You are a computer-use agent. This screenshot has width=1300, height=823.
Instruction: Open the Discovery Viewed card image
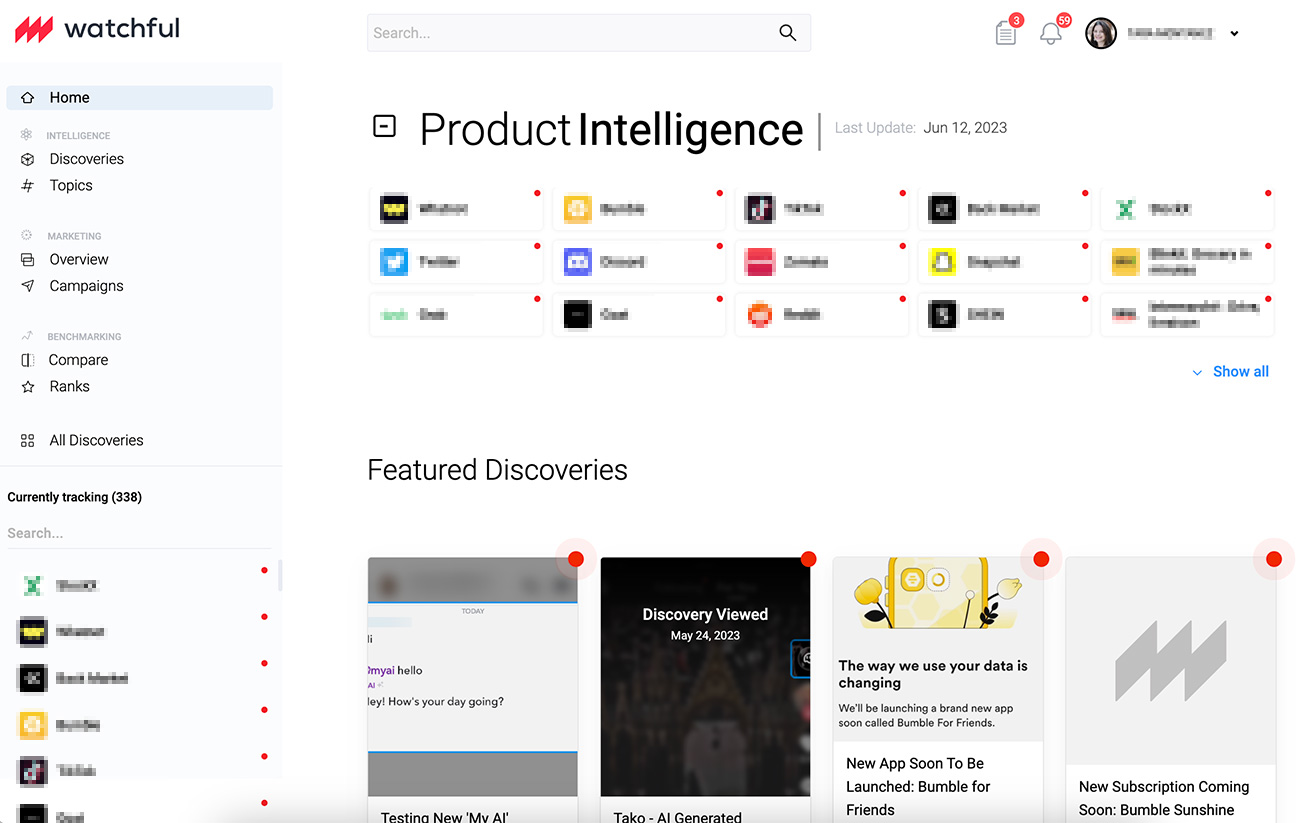[x=705, y=677]
